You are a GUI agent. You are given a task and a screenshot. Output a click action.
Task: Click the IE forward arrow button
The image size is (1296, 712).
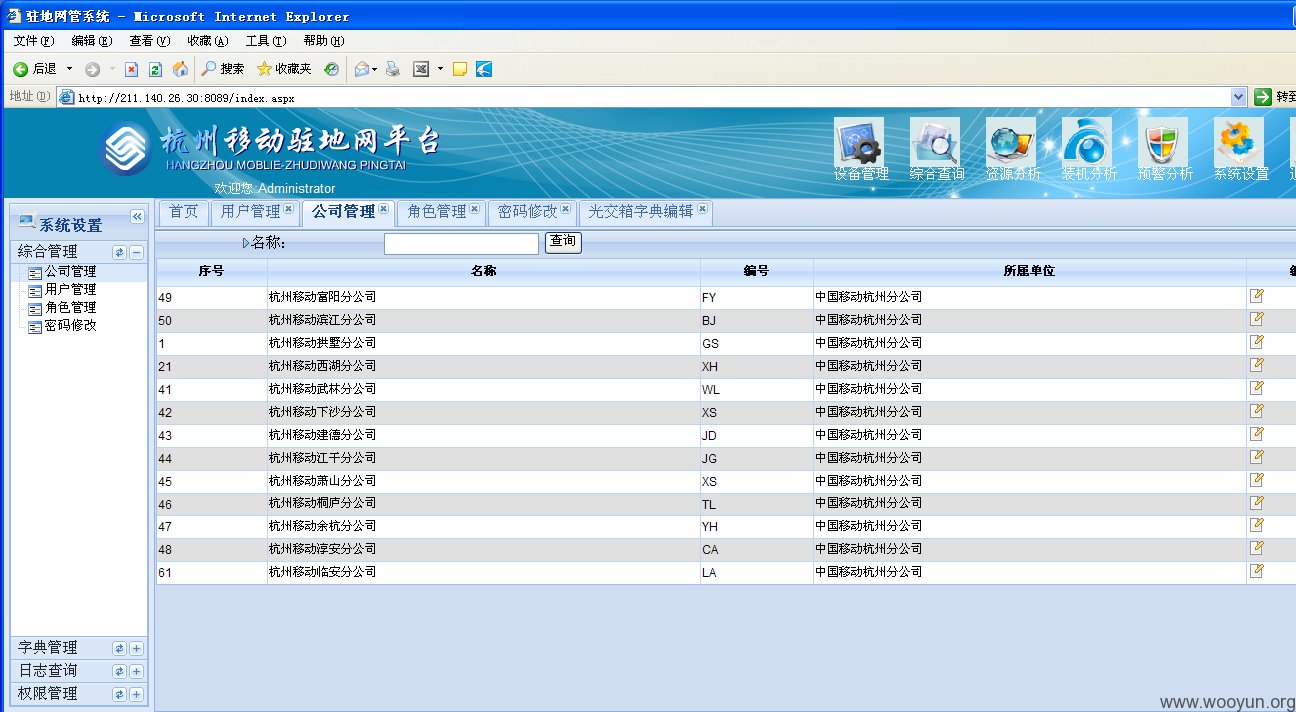click(x=92, y=69)
